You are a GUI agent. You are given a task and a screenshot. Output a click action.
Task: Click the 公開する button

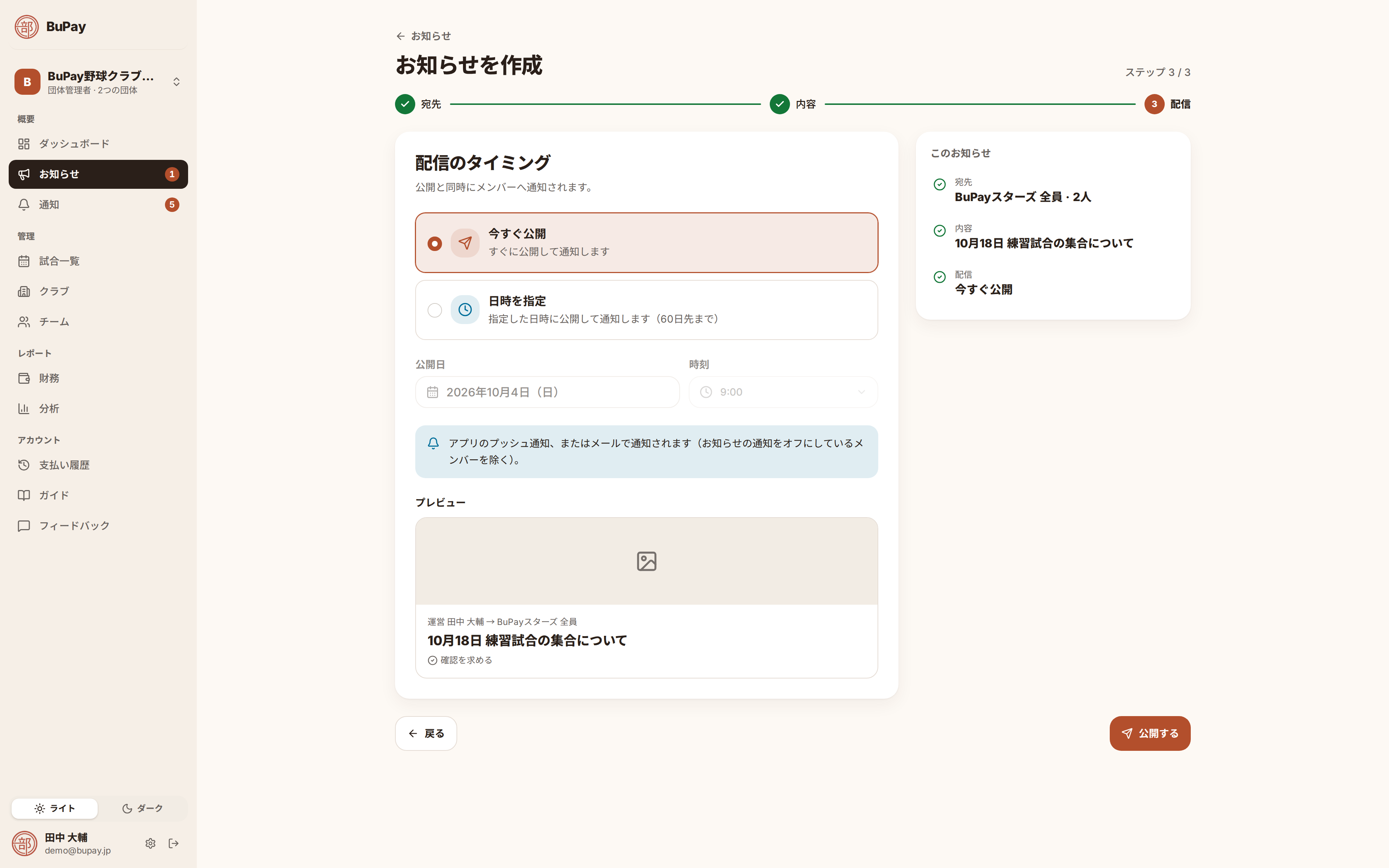[x=1150, y=733]
